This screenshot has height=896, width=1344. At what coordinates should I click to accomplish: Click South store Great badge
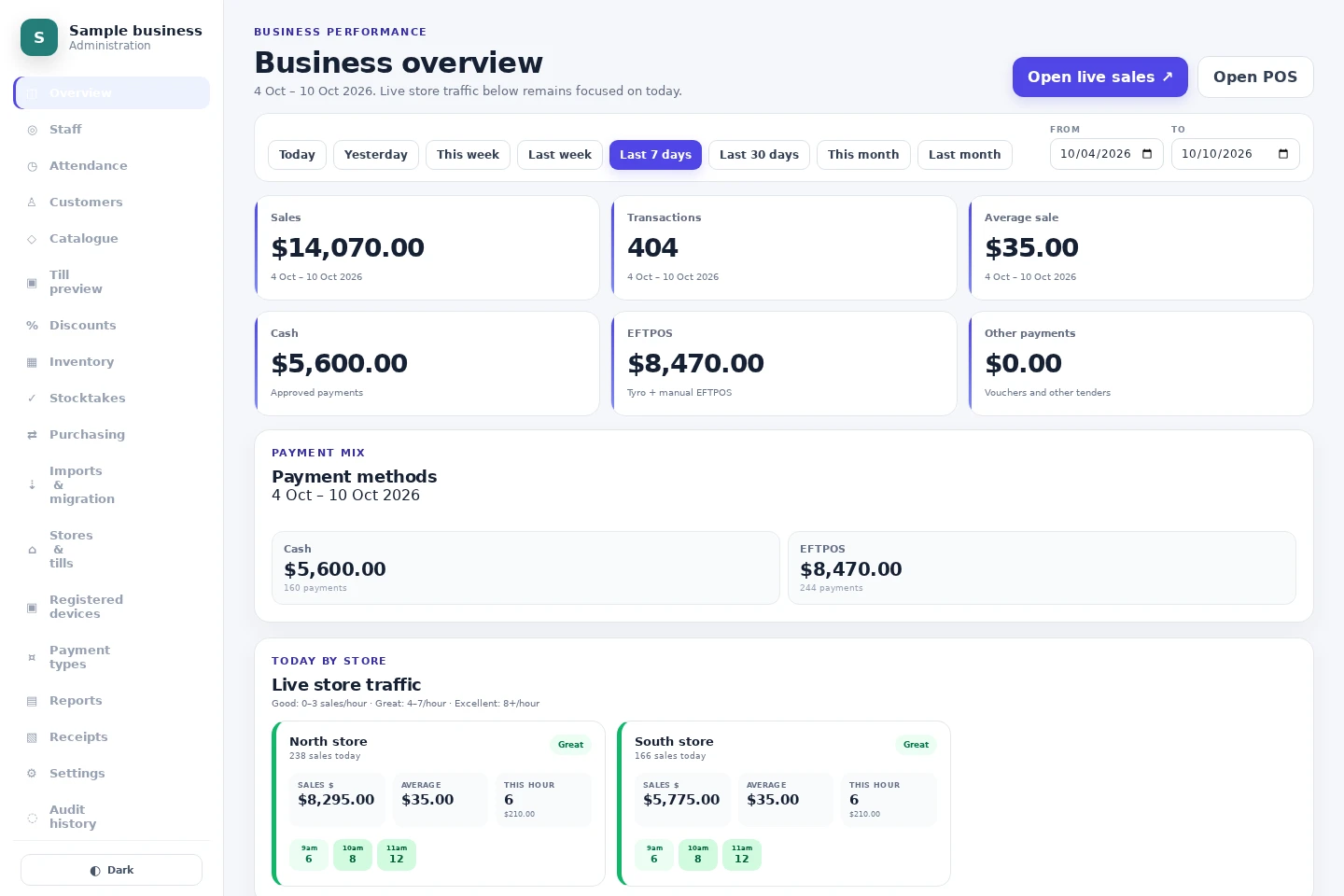(x=917, y=745)
